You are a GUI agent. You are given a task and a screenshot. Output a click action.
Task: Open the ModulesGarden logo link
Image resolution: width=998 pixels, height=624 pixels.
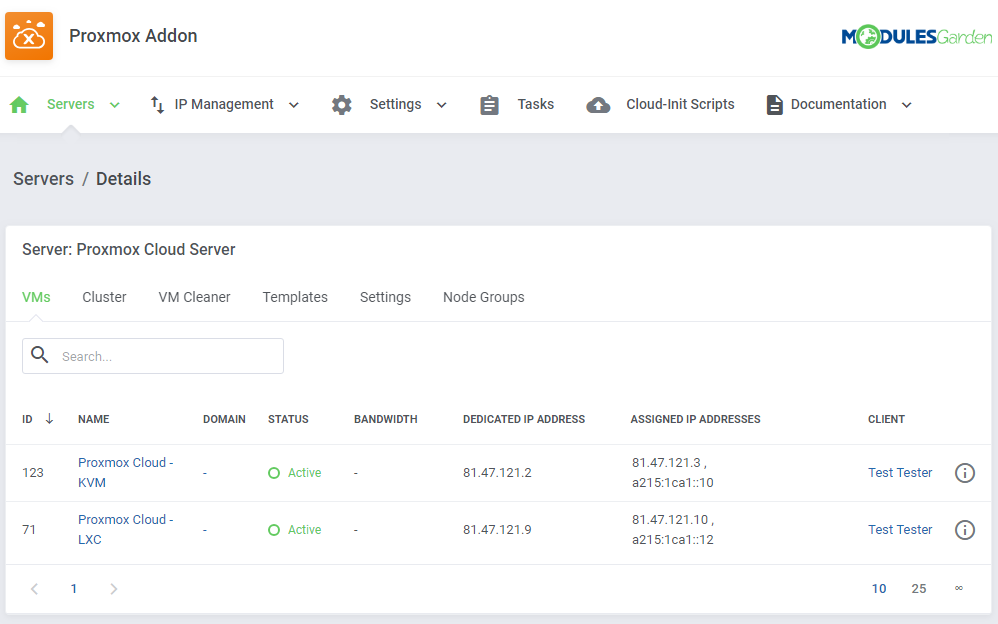coord(917,36)
